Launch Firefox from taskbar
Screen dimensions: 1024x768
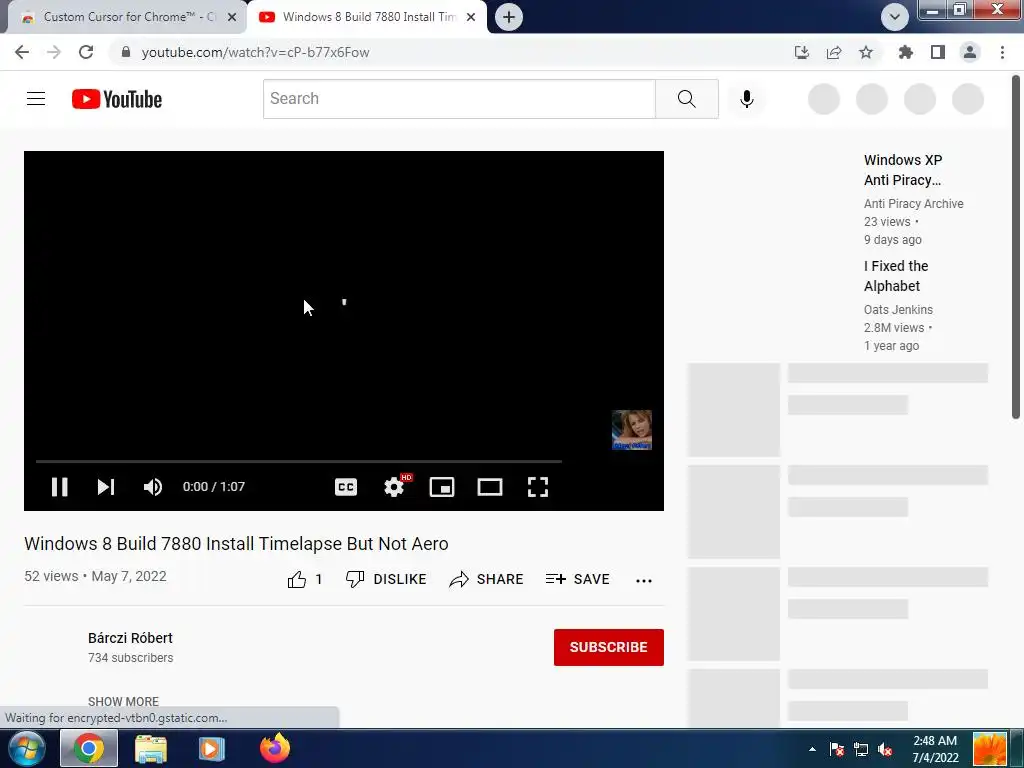point(275,748)
